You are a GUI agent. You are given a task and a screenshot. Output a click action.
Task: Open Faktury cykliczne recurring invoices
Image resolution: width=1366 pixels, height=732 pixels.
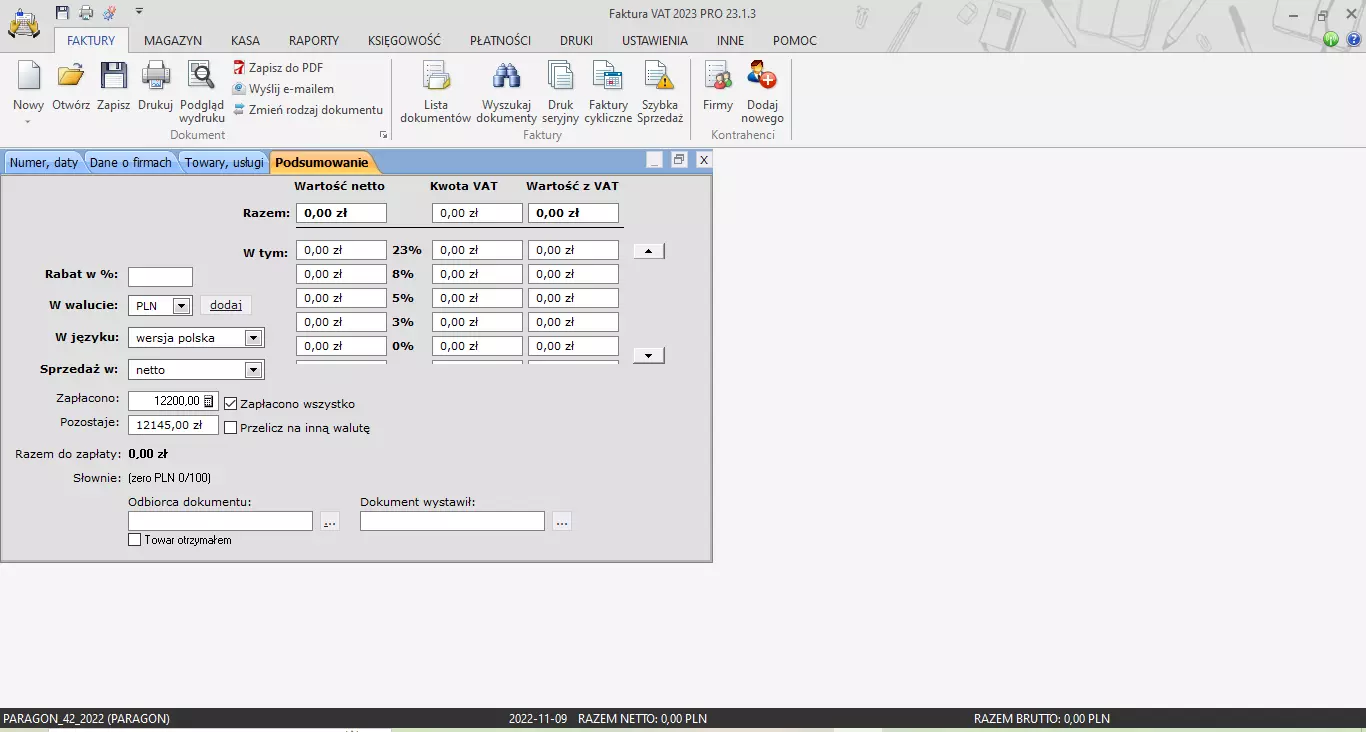pos(608,90)
